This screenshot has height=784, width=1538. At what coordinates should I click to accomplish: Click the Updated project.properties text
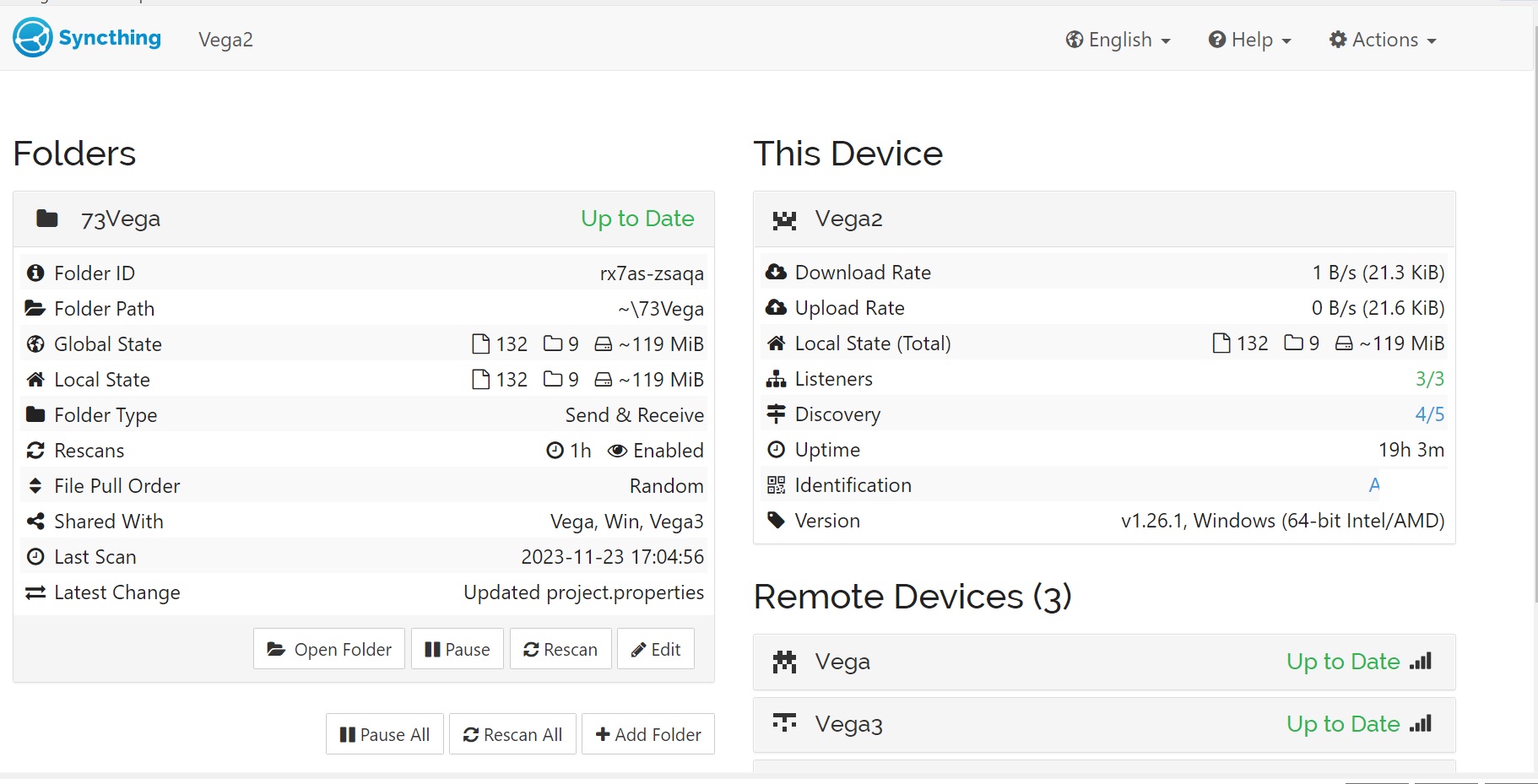click(x=583, y=592)
